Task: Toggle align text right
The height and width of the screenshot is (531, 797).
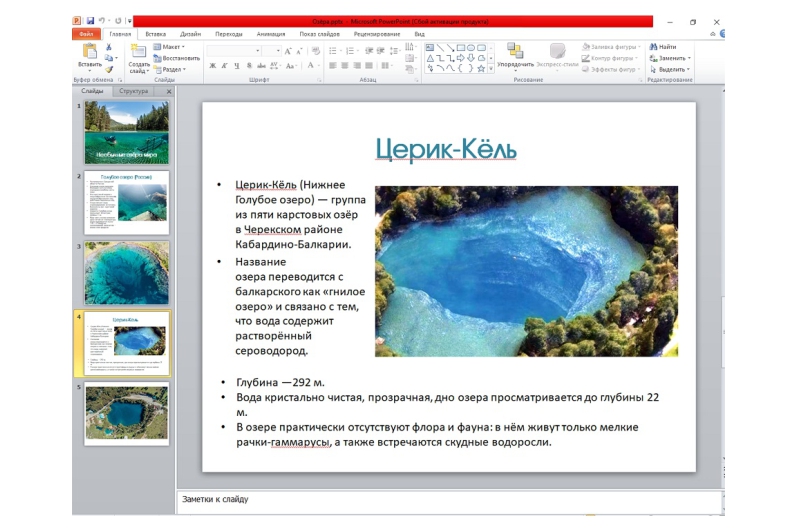Action: coord(357,66)
